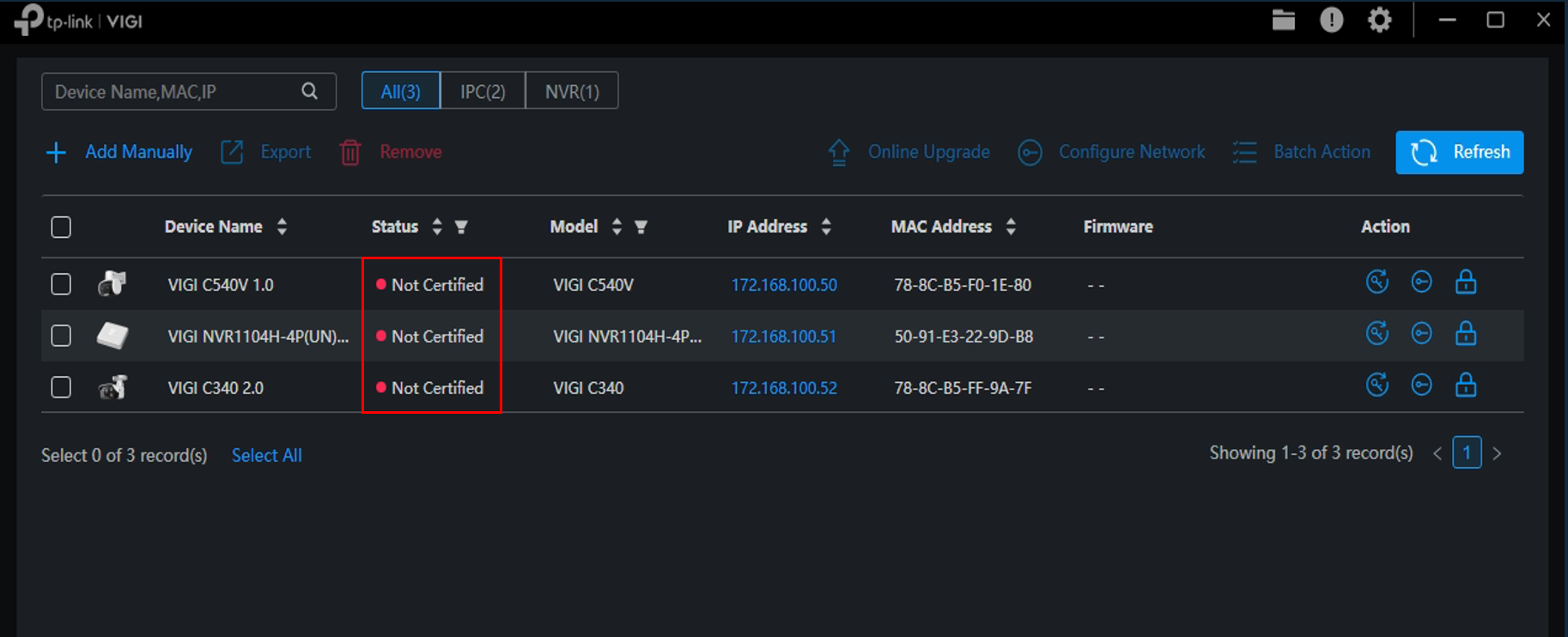Open IP address 172.168.100.52
This screenshot has width=1568, height=637.
(784, 387)
